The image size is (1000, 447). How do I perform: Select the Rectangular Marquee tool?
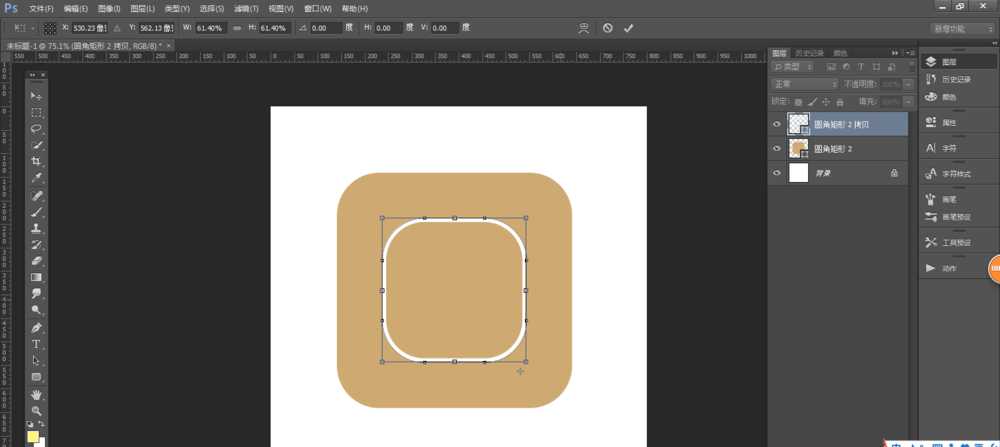point(36,113)
